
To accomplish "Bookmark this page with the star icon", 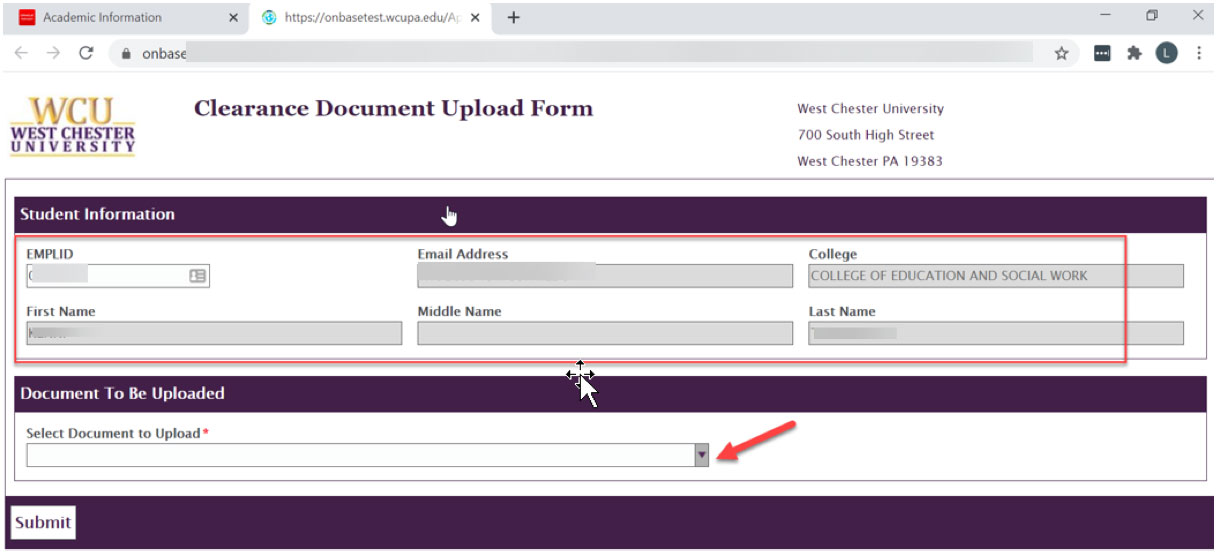I will [1061, 54].
